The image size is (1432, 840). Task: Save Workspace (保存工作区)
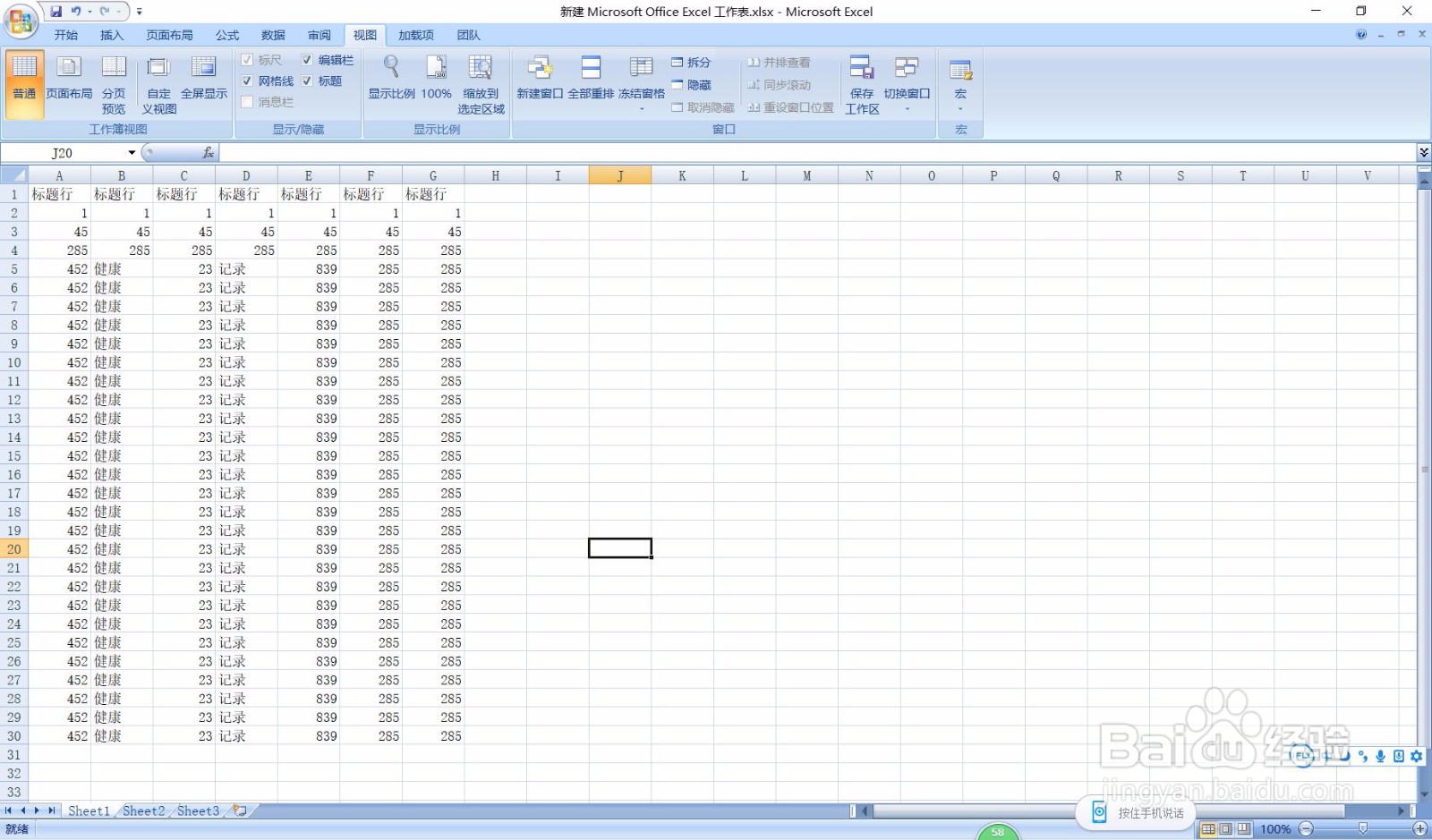pos(862,85)
